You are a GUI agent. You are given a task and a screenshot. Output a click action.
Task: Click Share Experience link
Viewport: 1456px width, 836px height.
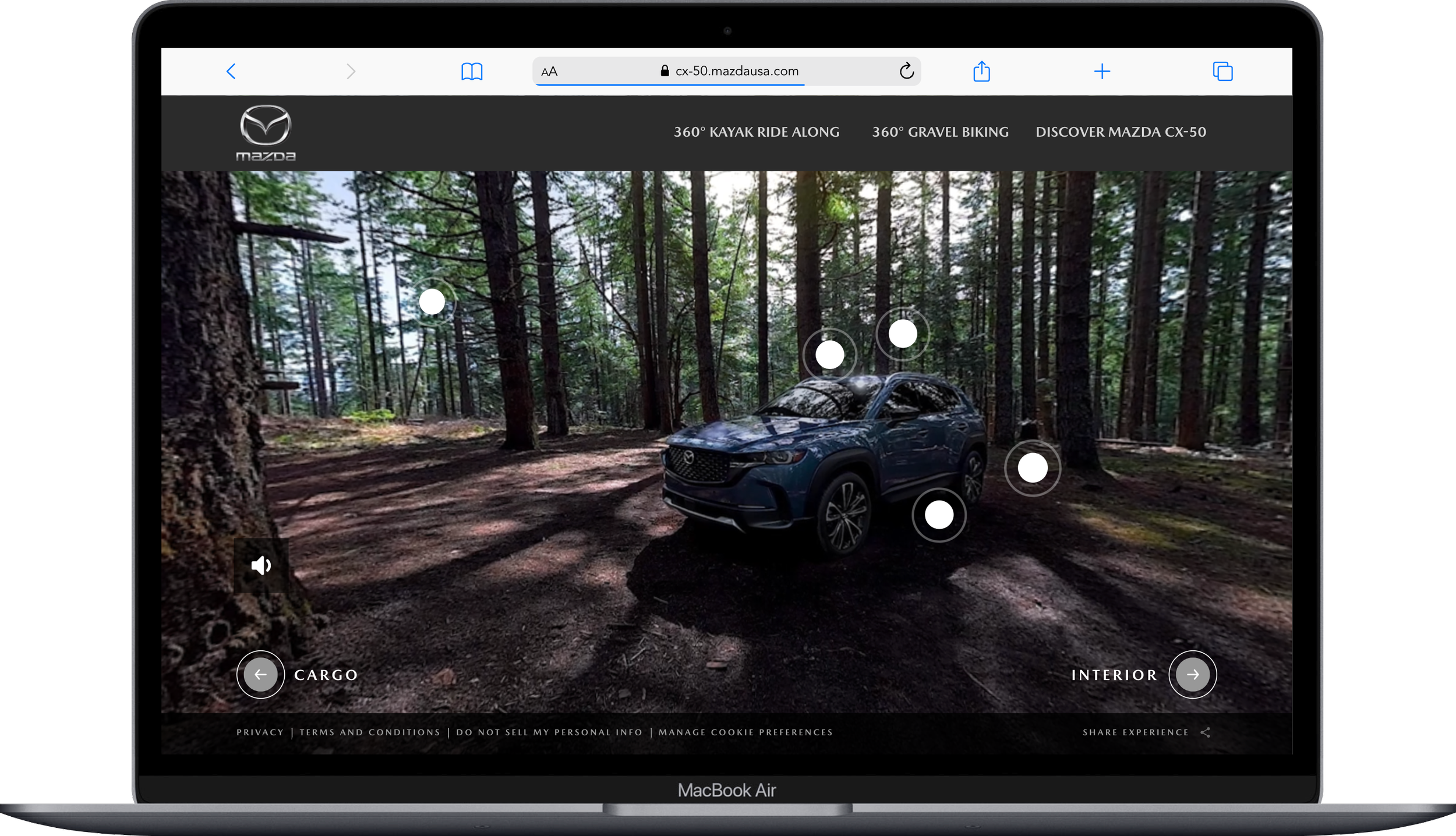pos(1135,732)
